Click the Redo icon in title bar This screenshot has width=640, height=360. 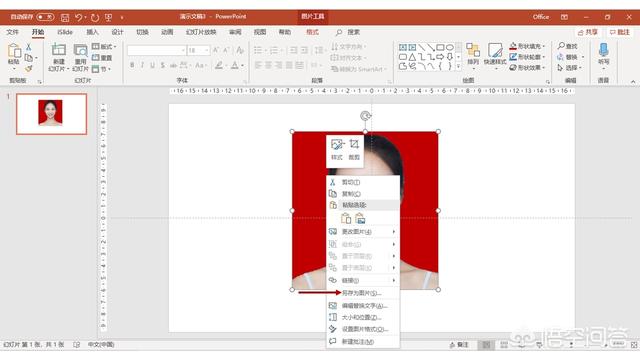click(x=95, y=17)
